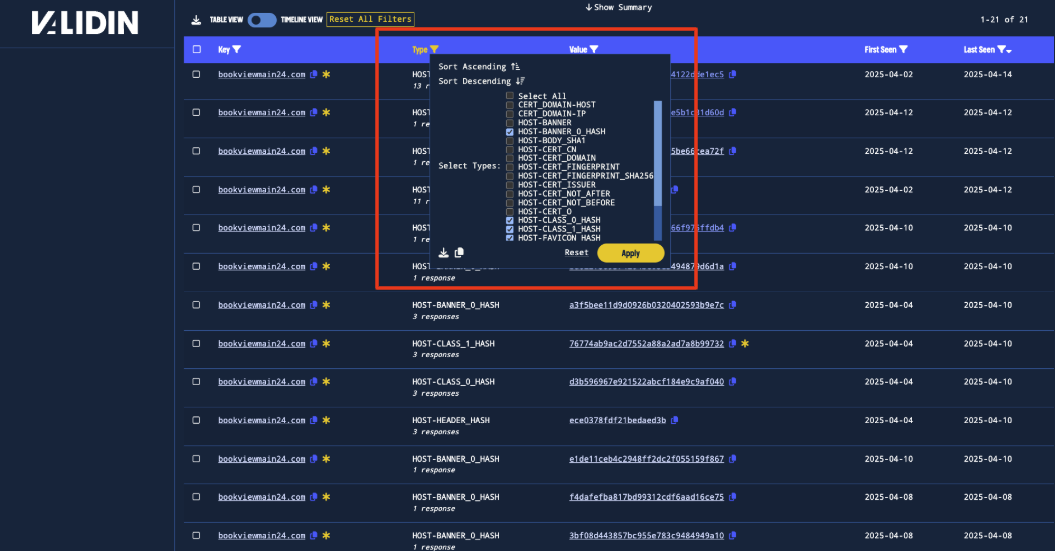Open the Last Seen column filter
The image size is (1055, 551).
pyautogui.click(x=1003, y=49)
